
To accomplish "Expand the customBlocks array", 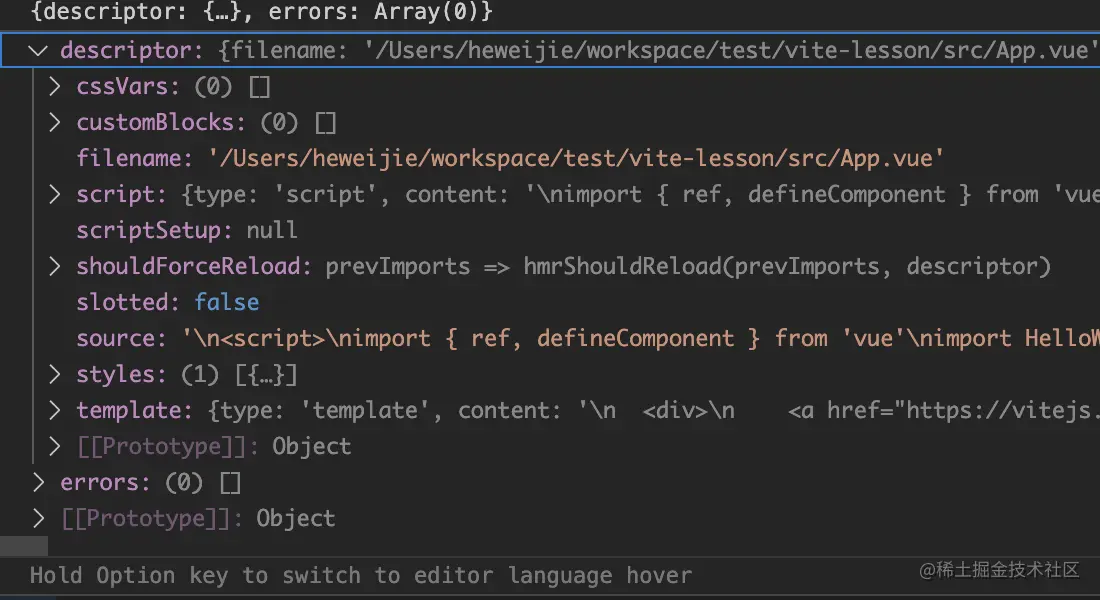I will pos(55,122).
